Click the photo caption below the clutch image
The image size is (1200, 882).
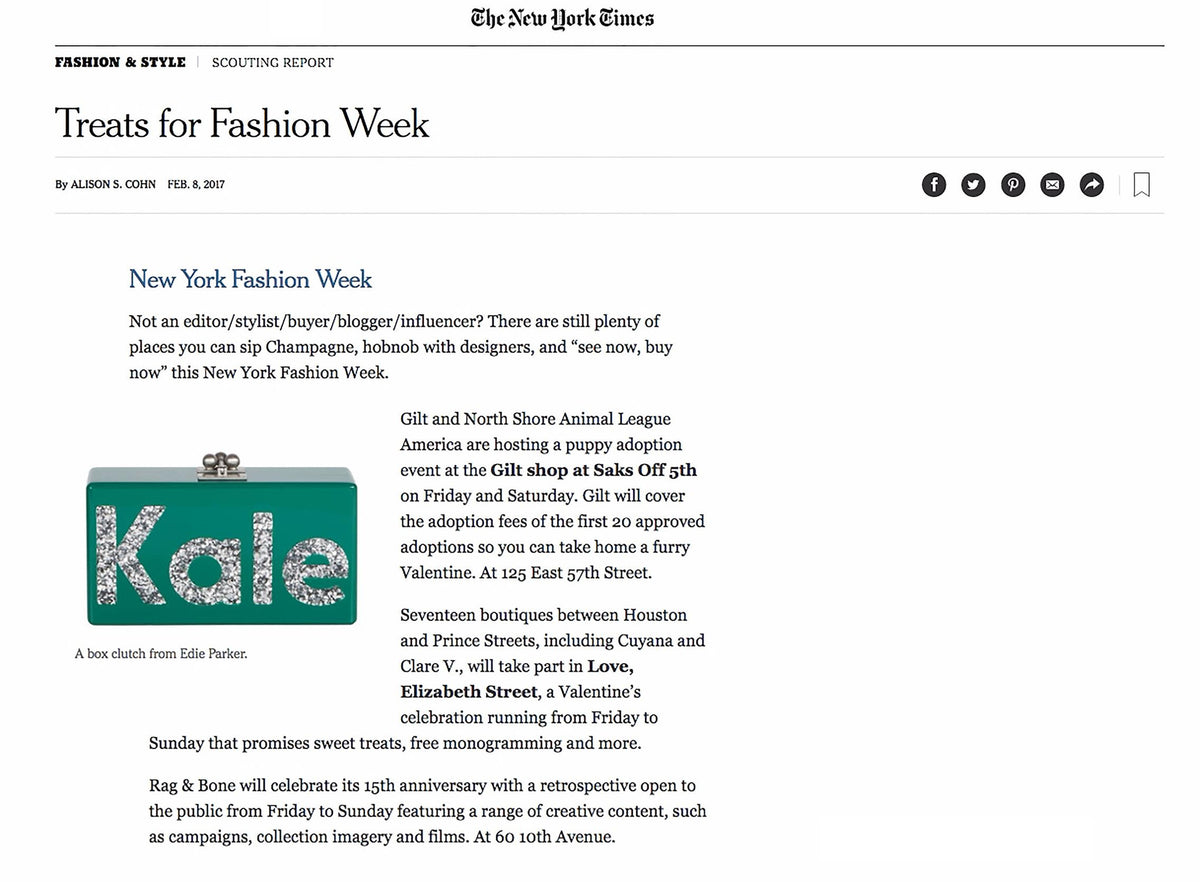pos(161,653)
